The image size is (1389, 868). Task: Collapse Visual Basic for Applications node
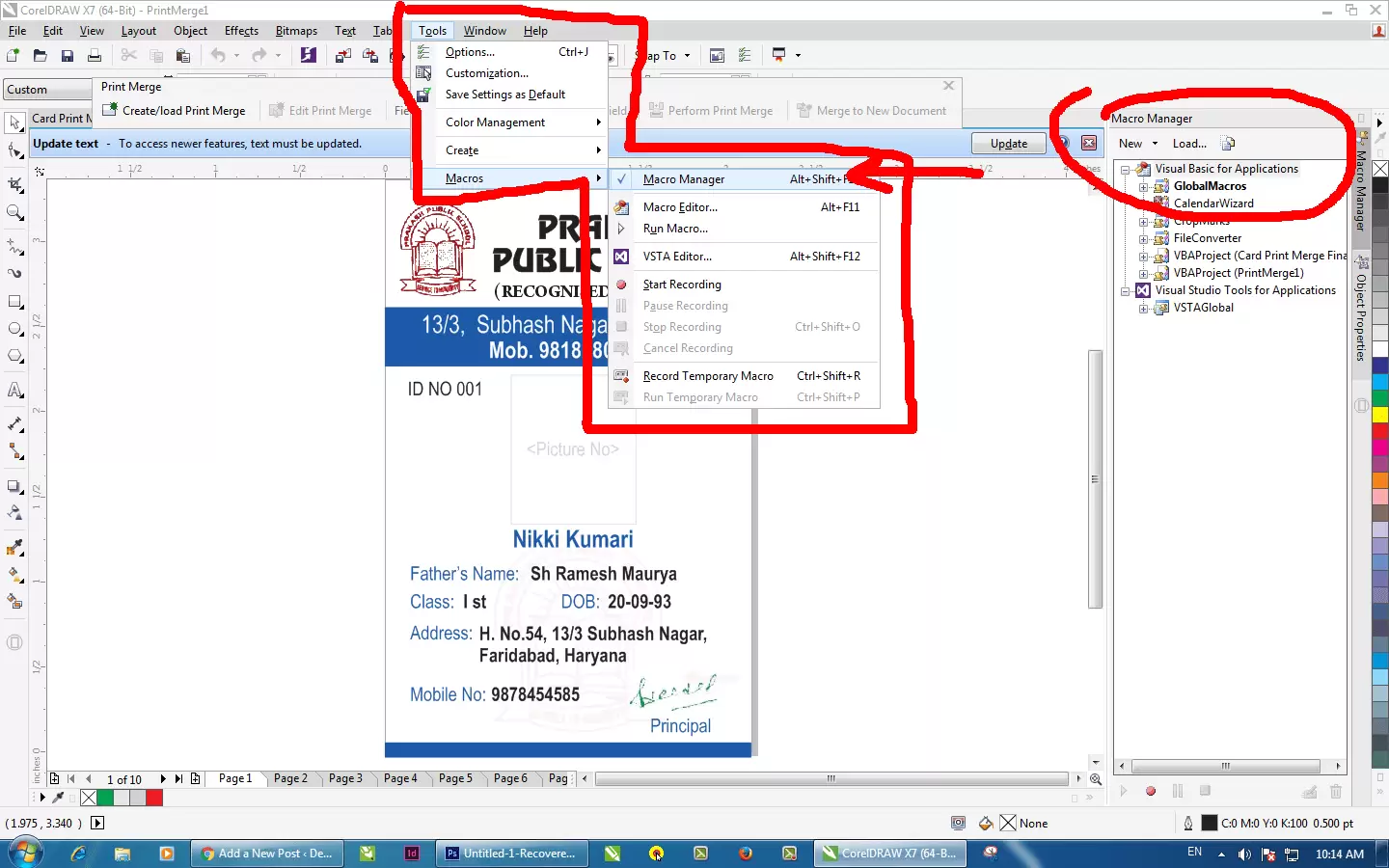[x=1126, y=169]
